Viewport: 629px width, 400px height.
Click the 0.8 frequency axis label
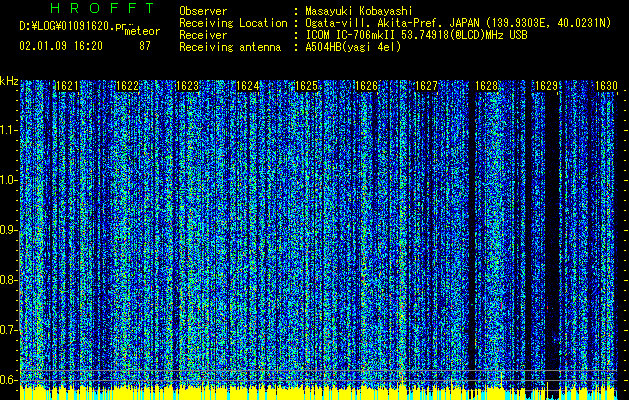pyautogui.click(x=8, y=280)
